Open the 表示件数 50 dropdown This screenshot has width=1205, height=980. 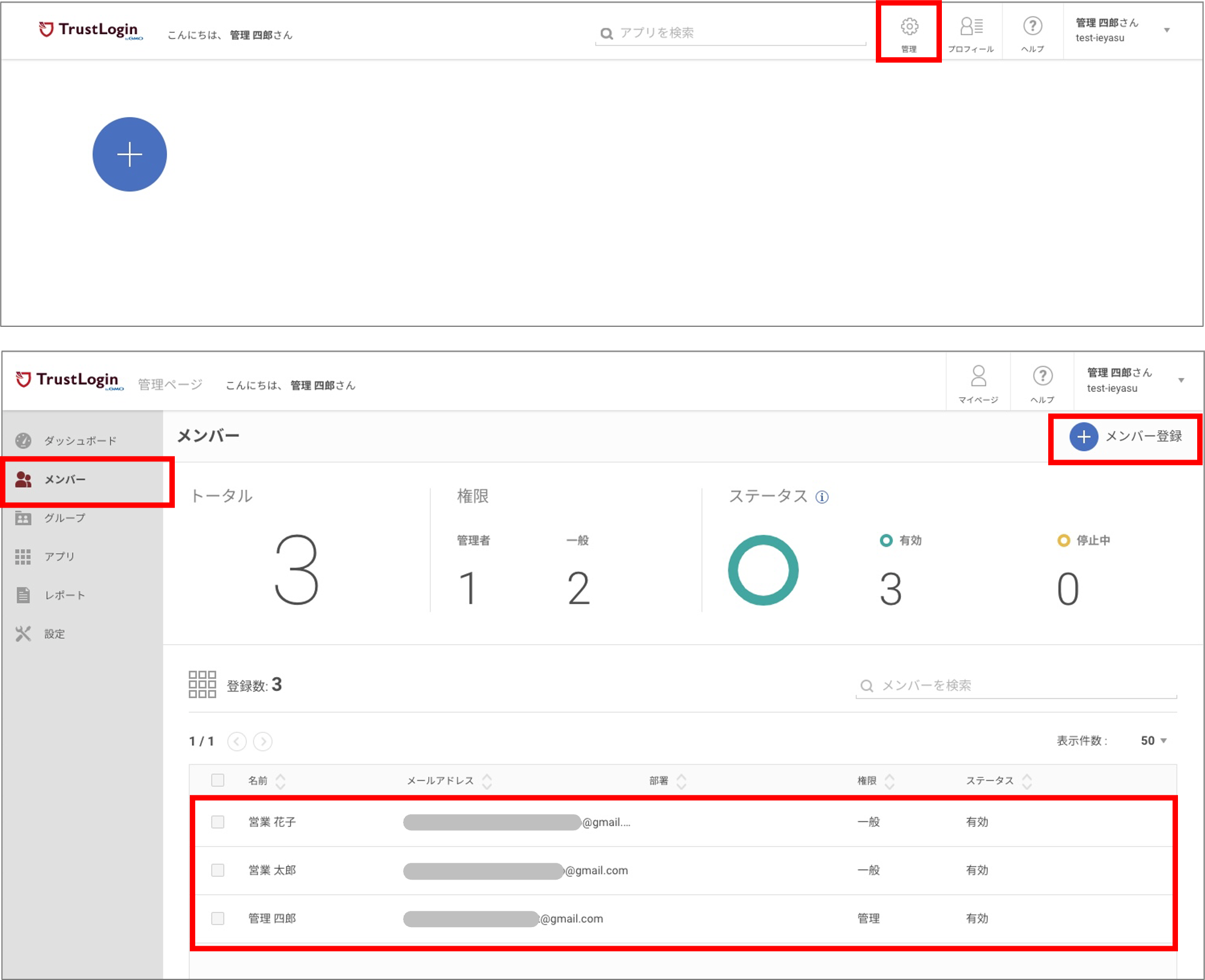click(x=1151, y=741)
